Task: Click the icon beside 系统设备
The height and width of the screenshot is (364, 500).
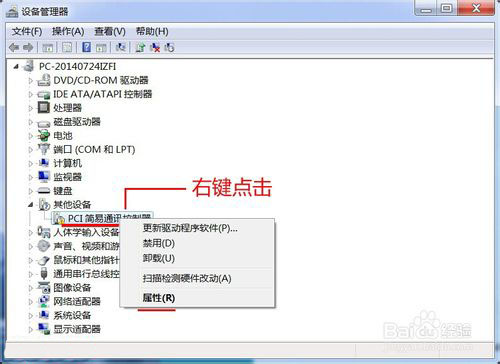Action: [x=44, y=315]
